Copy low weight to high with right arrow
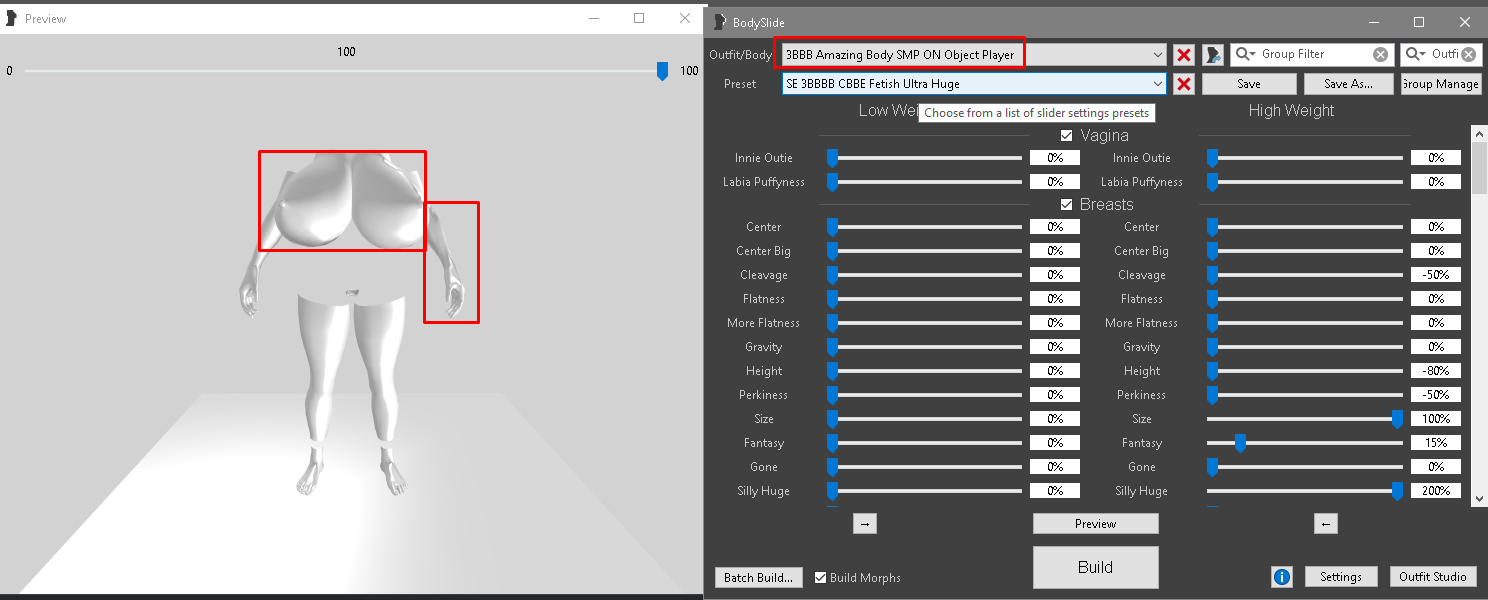Image resolution: width=1488 pixels, height=600 pixels. point(865,524)
